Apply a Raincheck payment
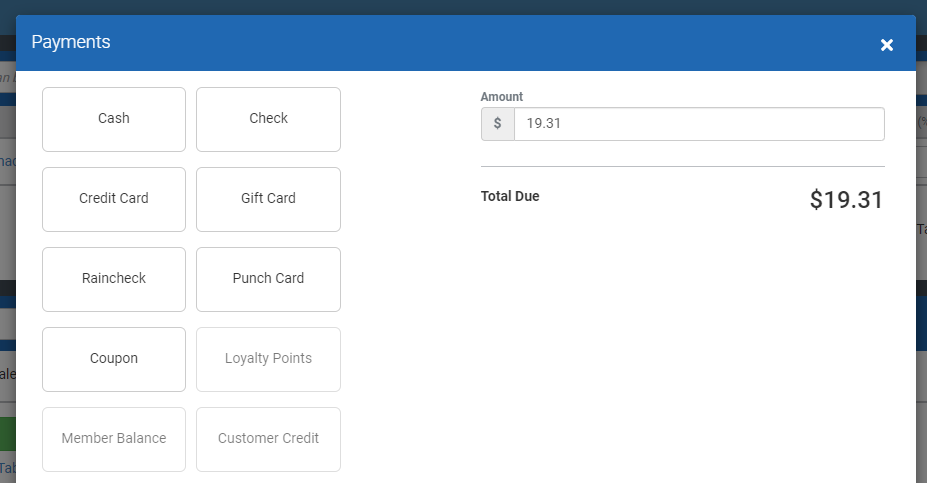Image resolution: width=927 pixels, height=483 pixels. click(x=114, y=279)
